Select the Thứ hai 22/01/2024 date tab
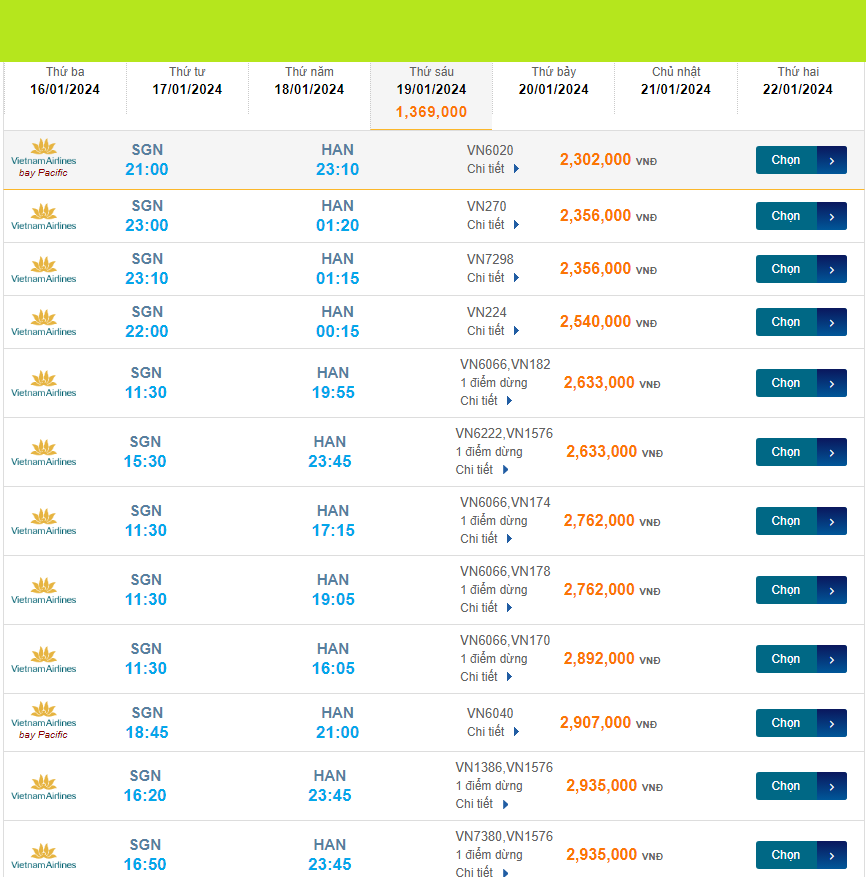Screen dimensions: 866x877 pos(797,81)
